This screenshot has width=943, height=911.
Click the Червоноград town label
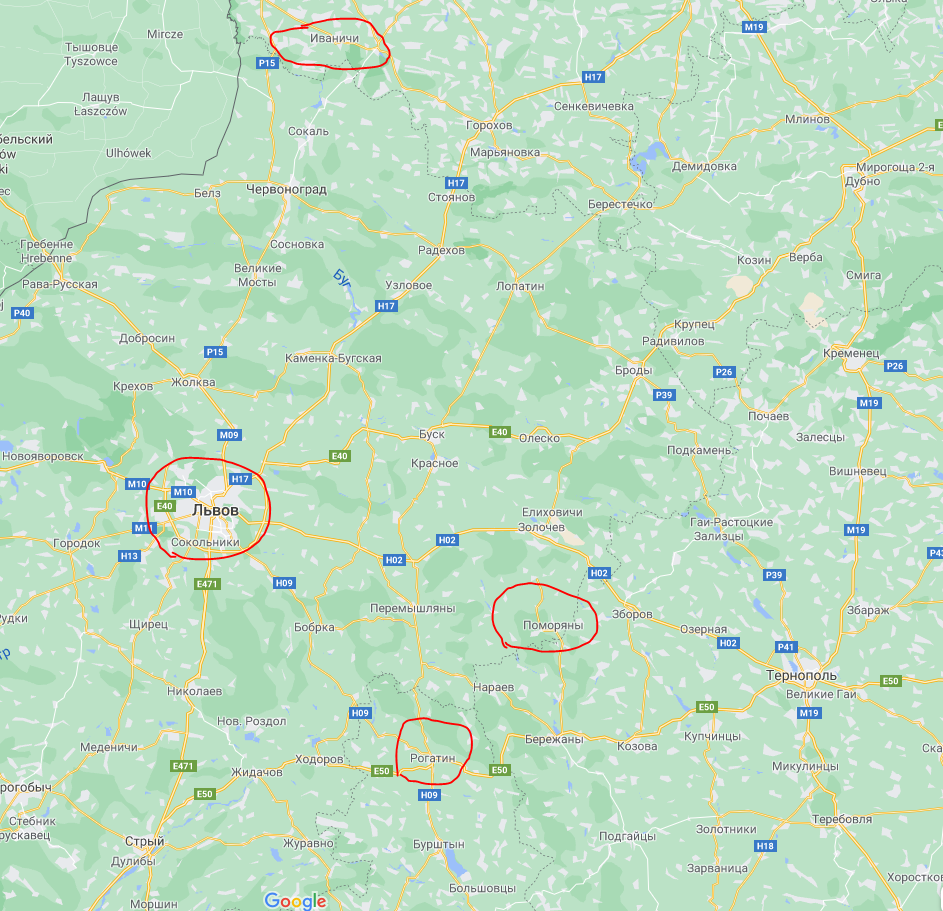click(x=286, y=189)
